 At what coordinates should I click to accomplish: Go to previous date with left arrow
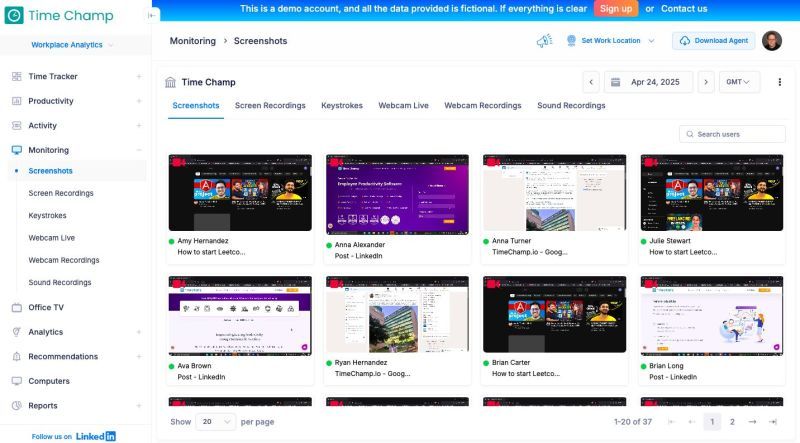[591, 82]
